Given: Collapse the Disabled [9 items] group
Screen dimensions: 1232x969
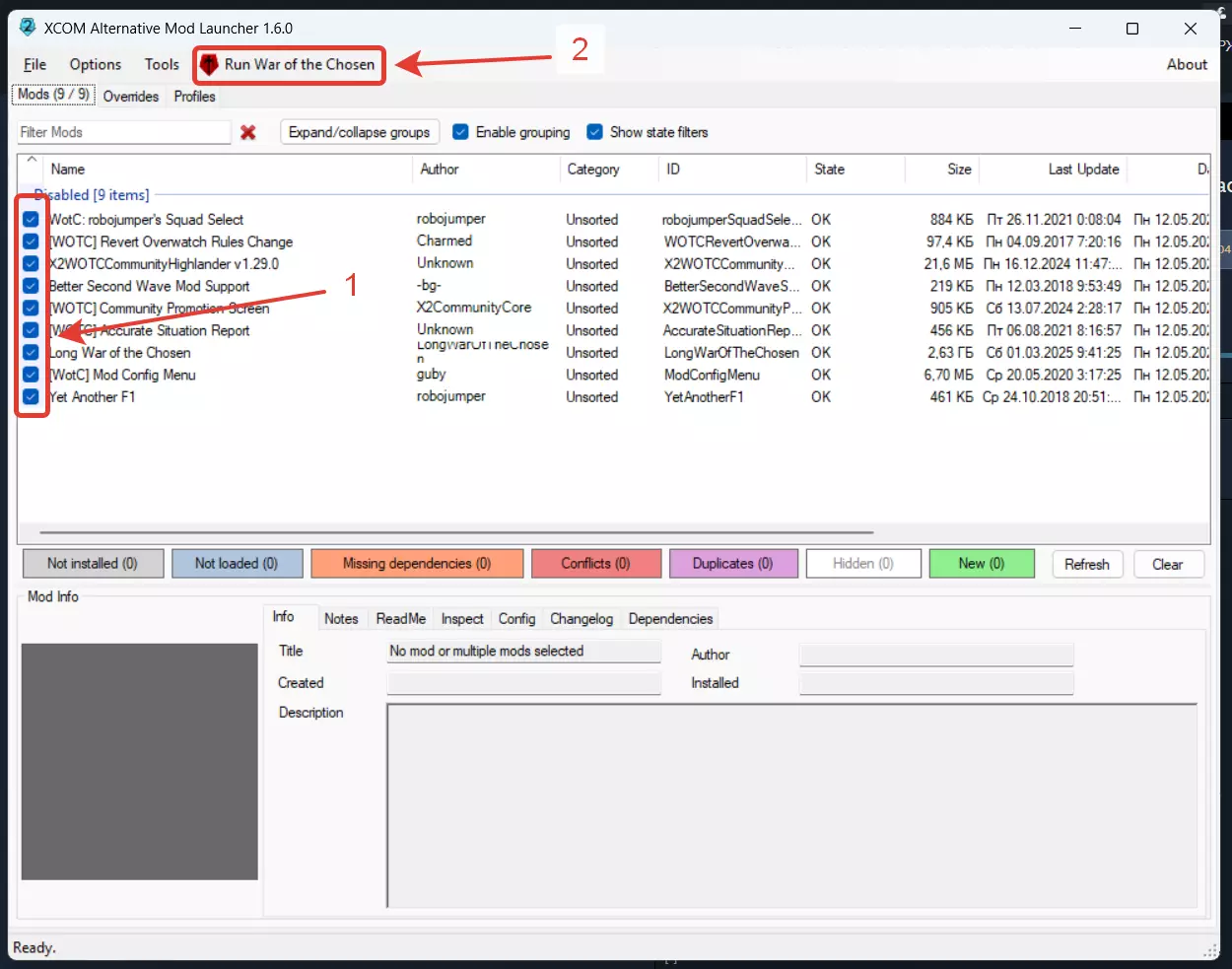Looking at the screenshot, I should [x=91, y=195].
